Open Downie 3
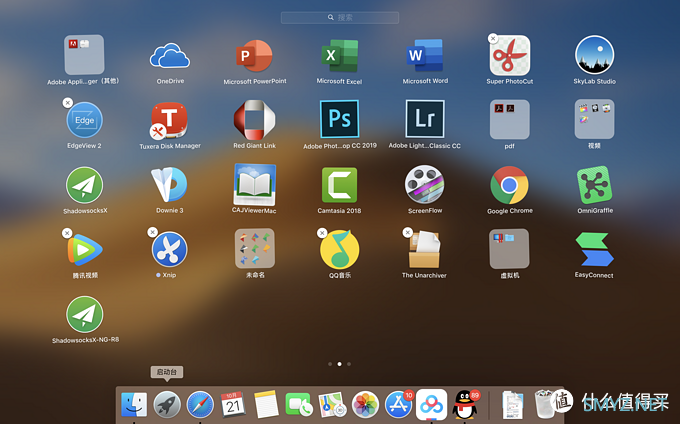 click(x=169, y=185)
